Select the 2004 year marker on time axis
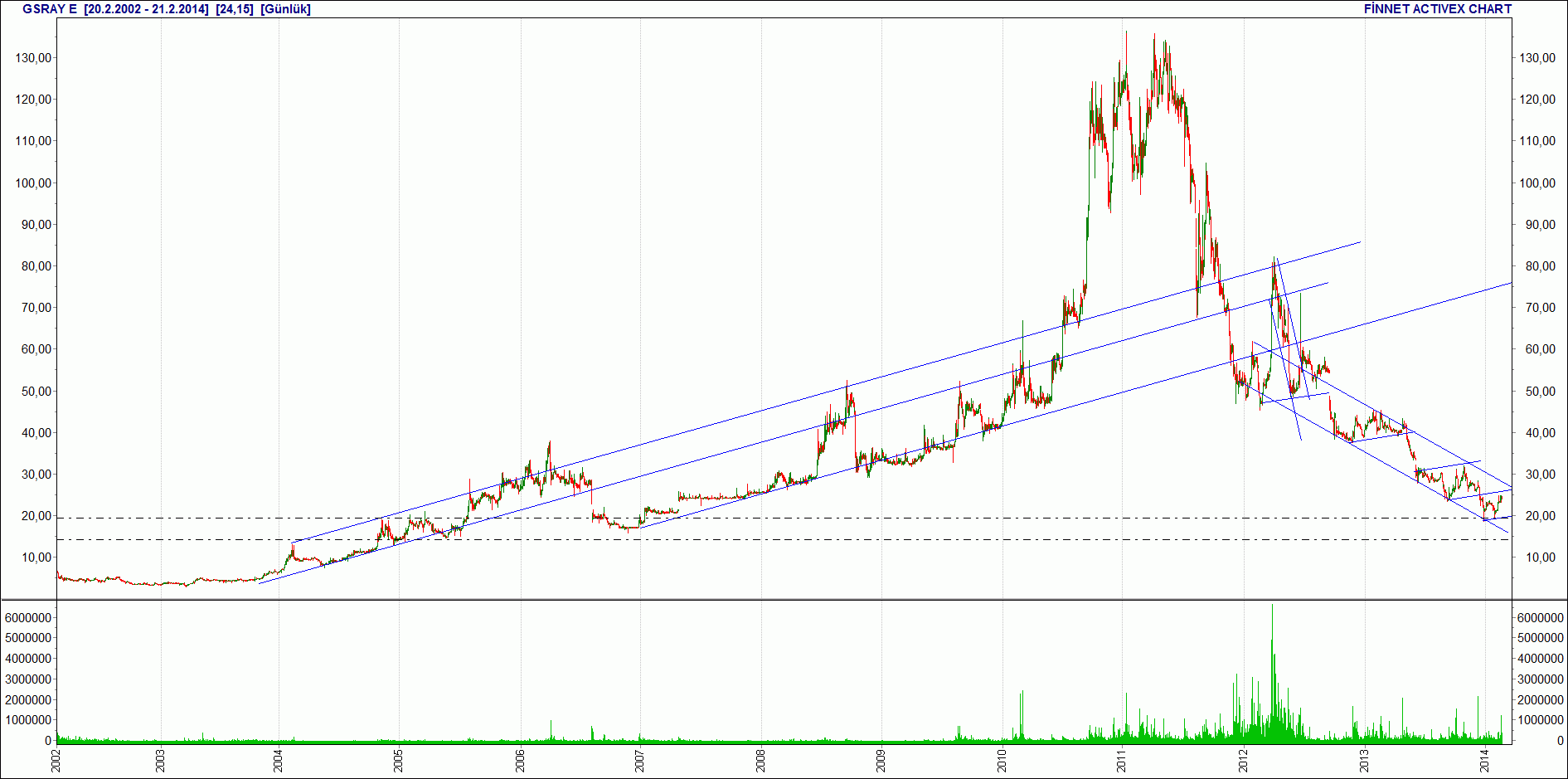 279,761
